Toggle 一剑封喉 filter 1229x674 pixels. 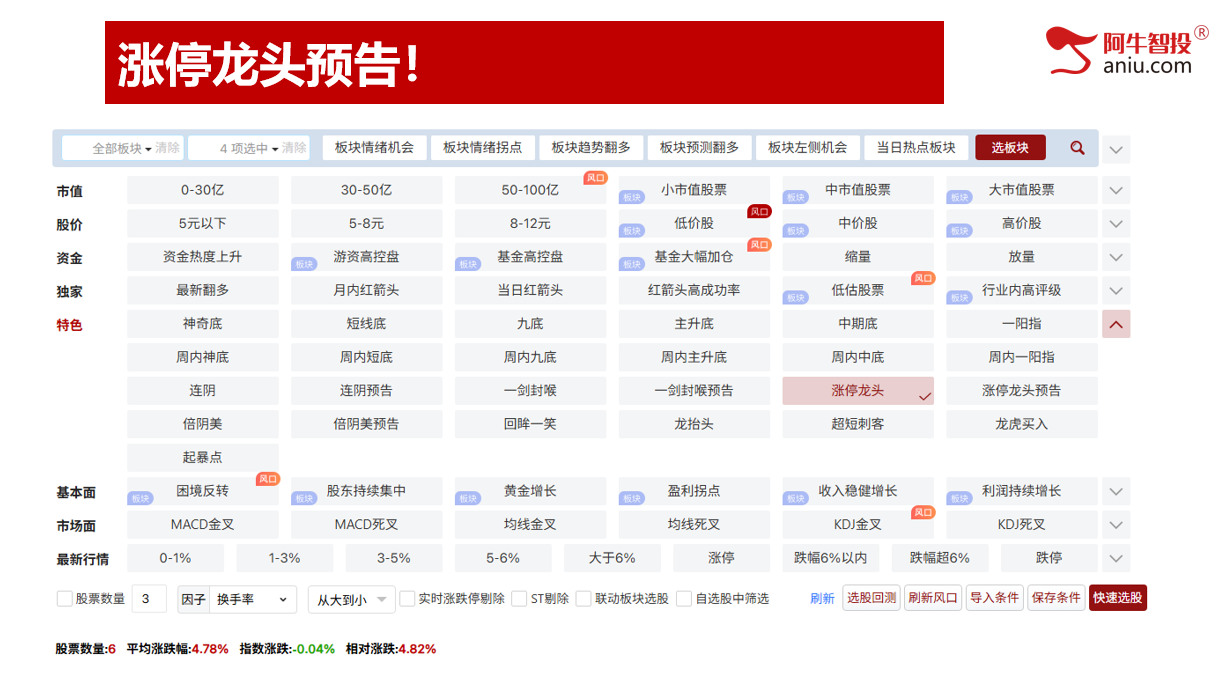[x=530, y=391]
